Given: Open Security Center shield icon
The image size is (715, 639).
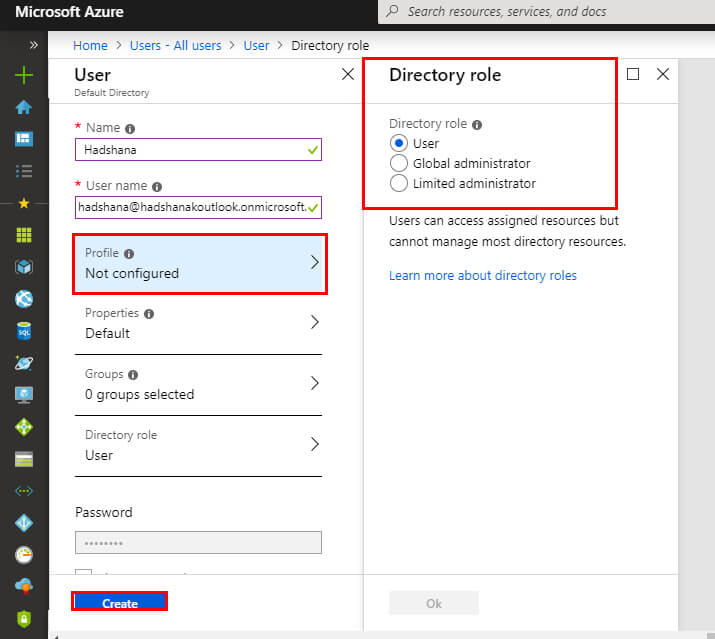Looking at the screenshot, I should (24, 619).
